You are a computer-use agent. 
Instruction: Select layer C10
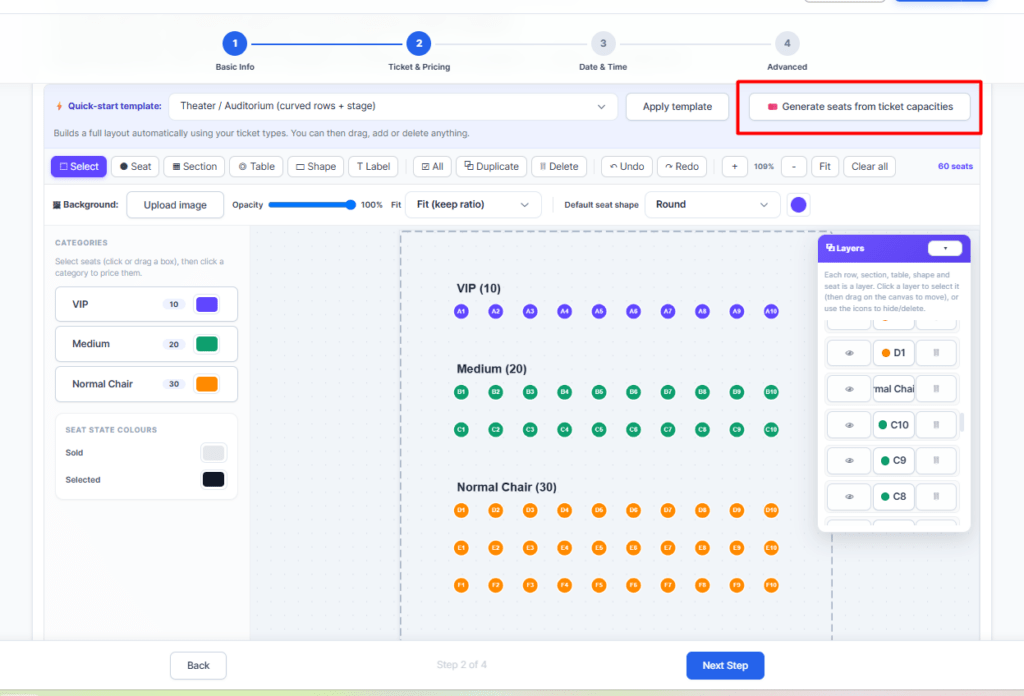[x=893, y=424]
